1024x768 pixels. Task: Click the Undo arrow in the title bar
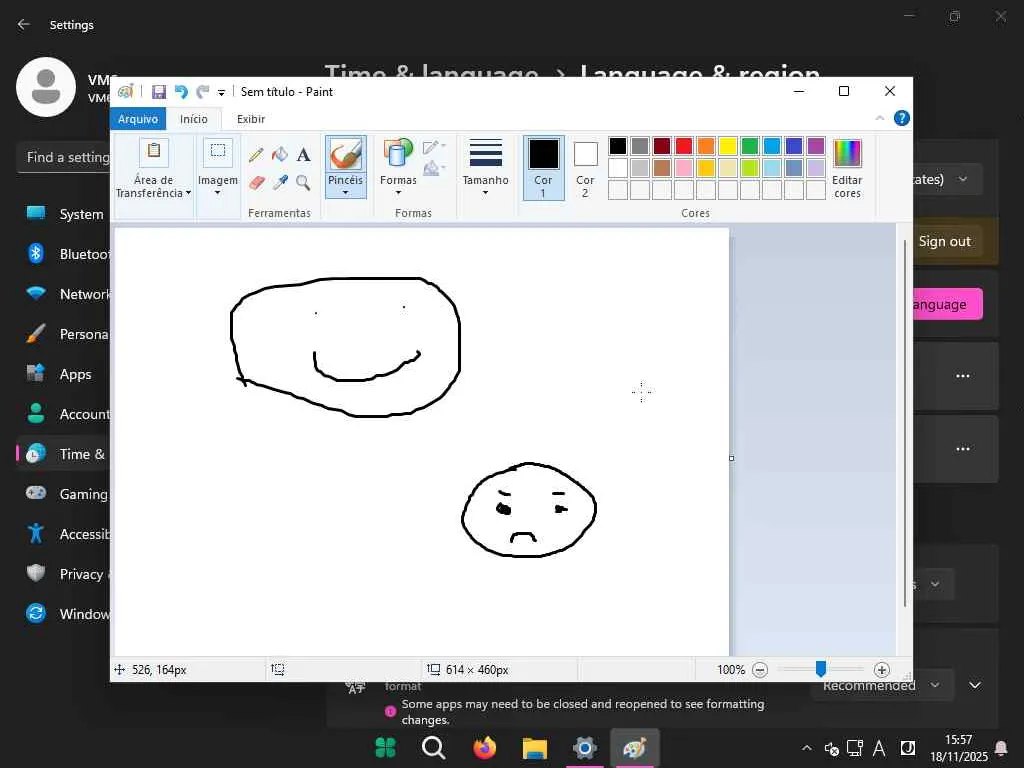click(x=181, y=91)
